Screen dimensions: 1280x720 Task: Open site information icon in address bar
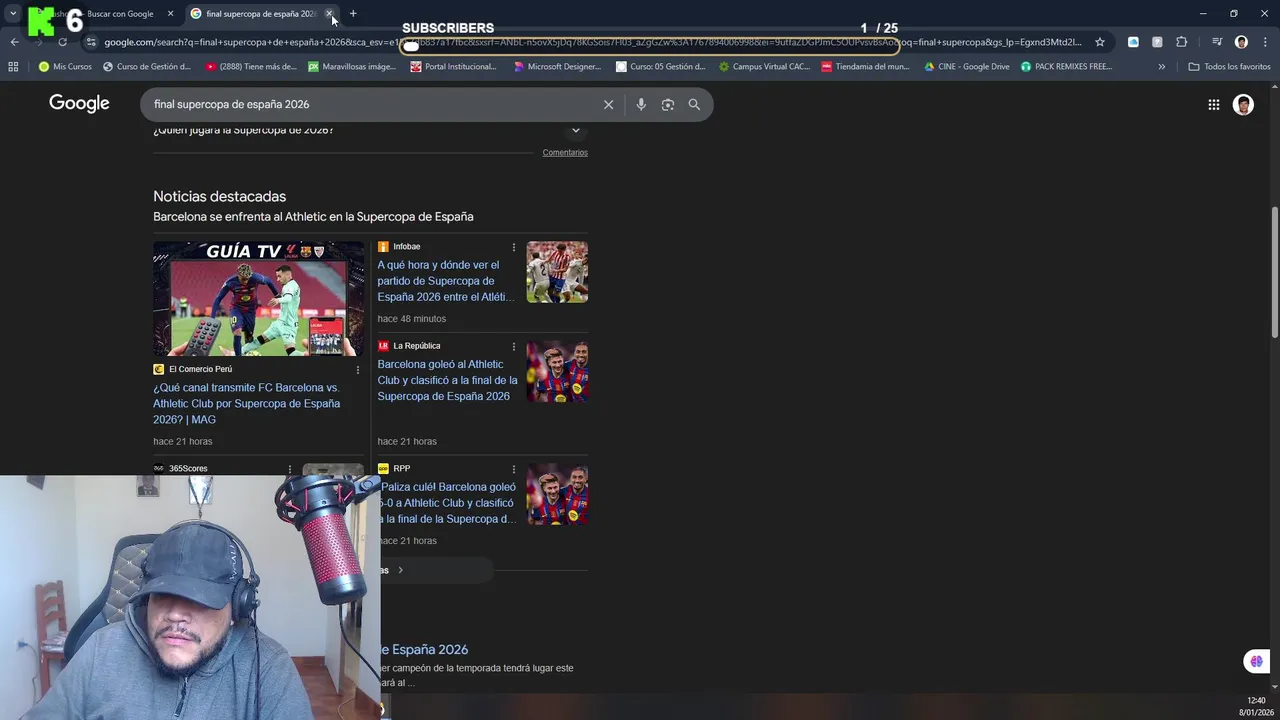tap(91, 42)
